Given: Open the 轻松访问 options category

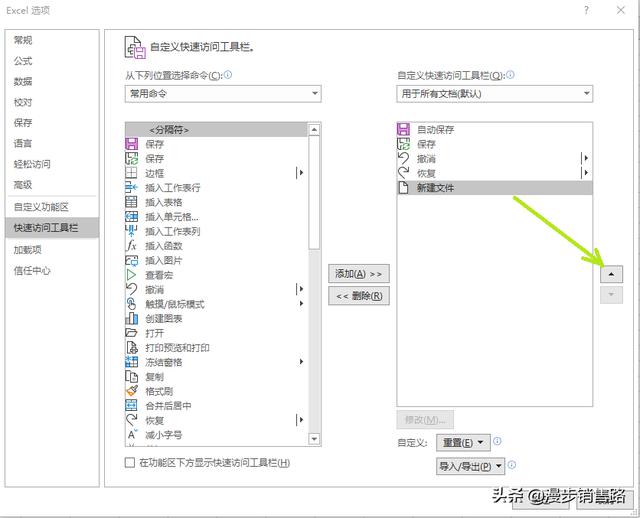Looking at the screenshot, I should [52, 164].
